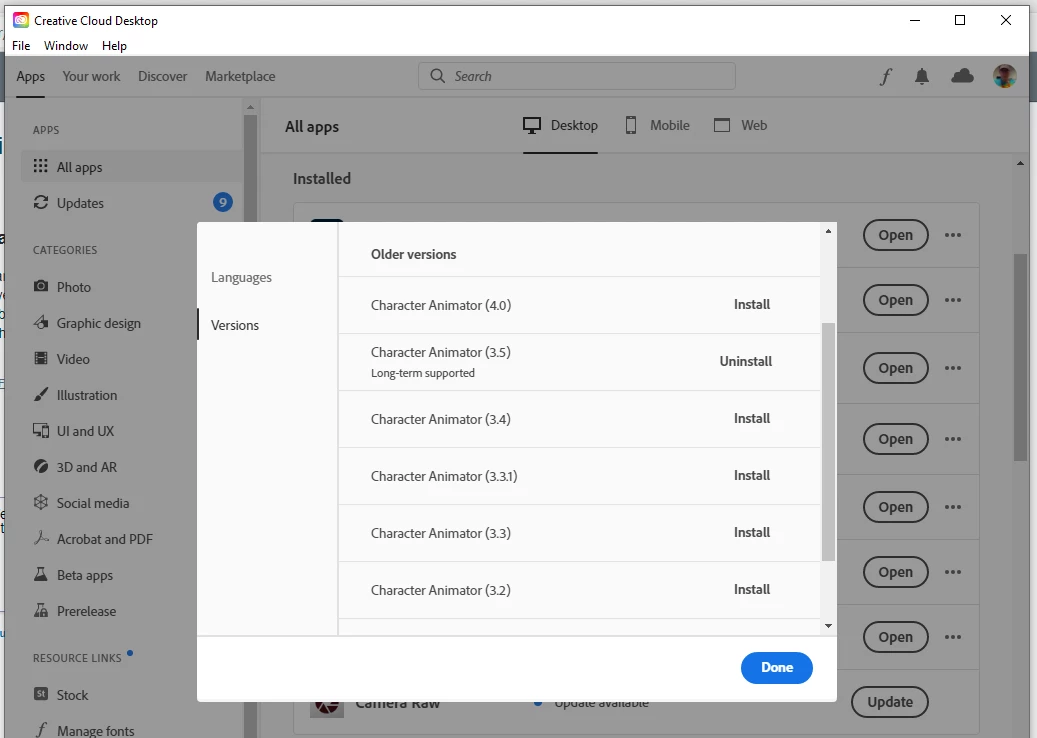Select the Apps tab

pos(30,77)
